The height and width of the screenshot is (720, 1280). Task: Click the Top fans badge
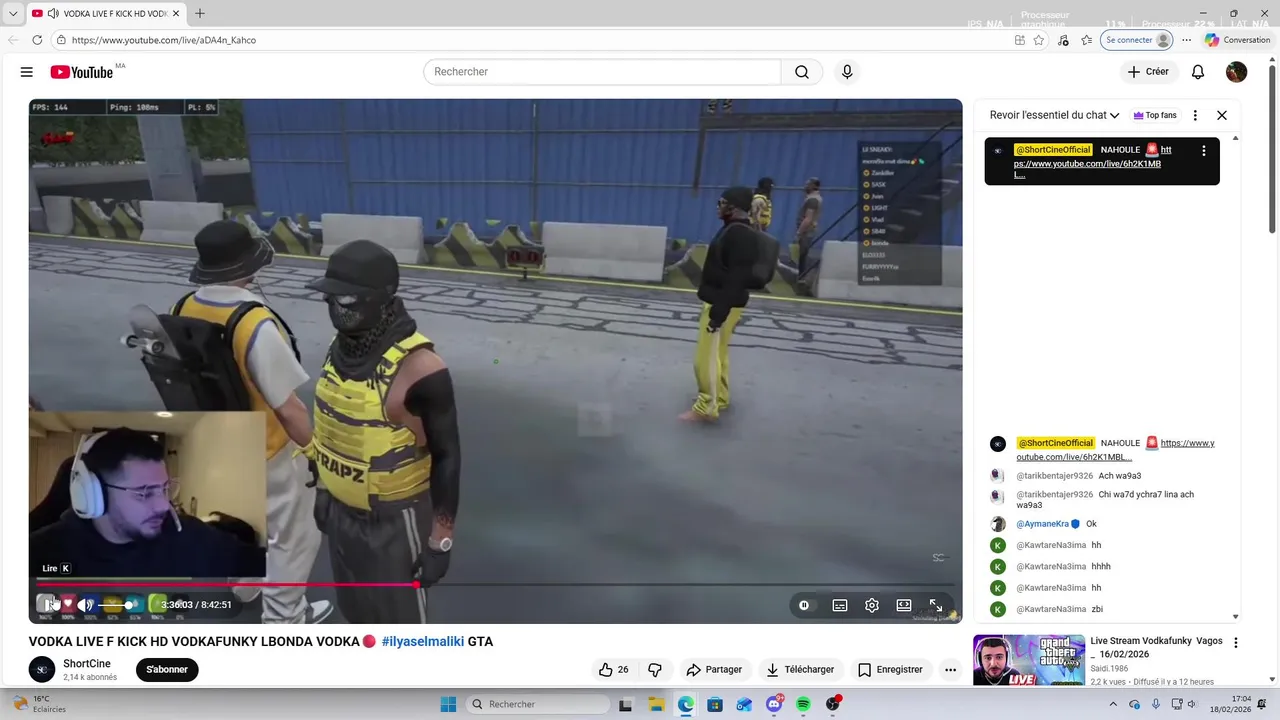[x=1155, y=115]
